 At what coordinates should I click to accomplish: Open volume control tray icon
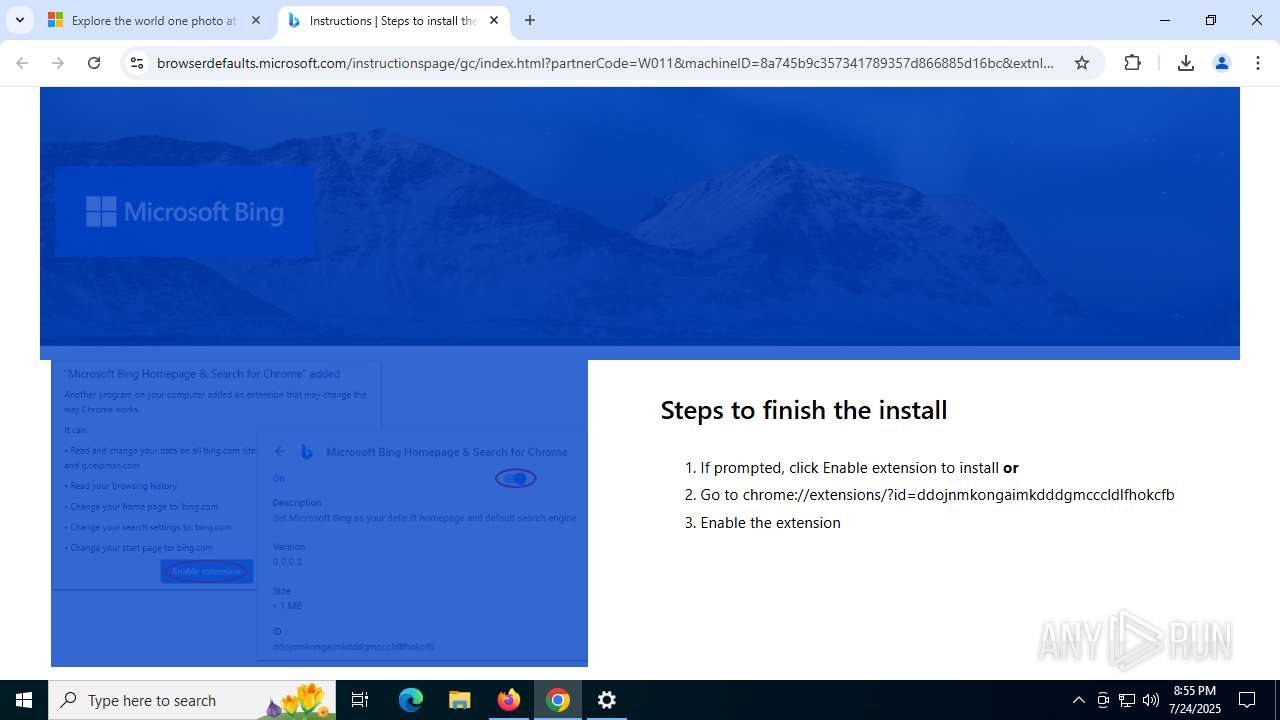1151,700
